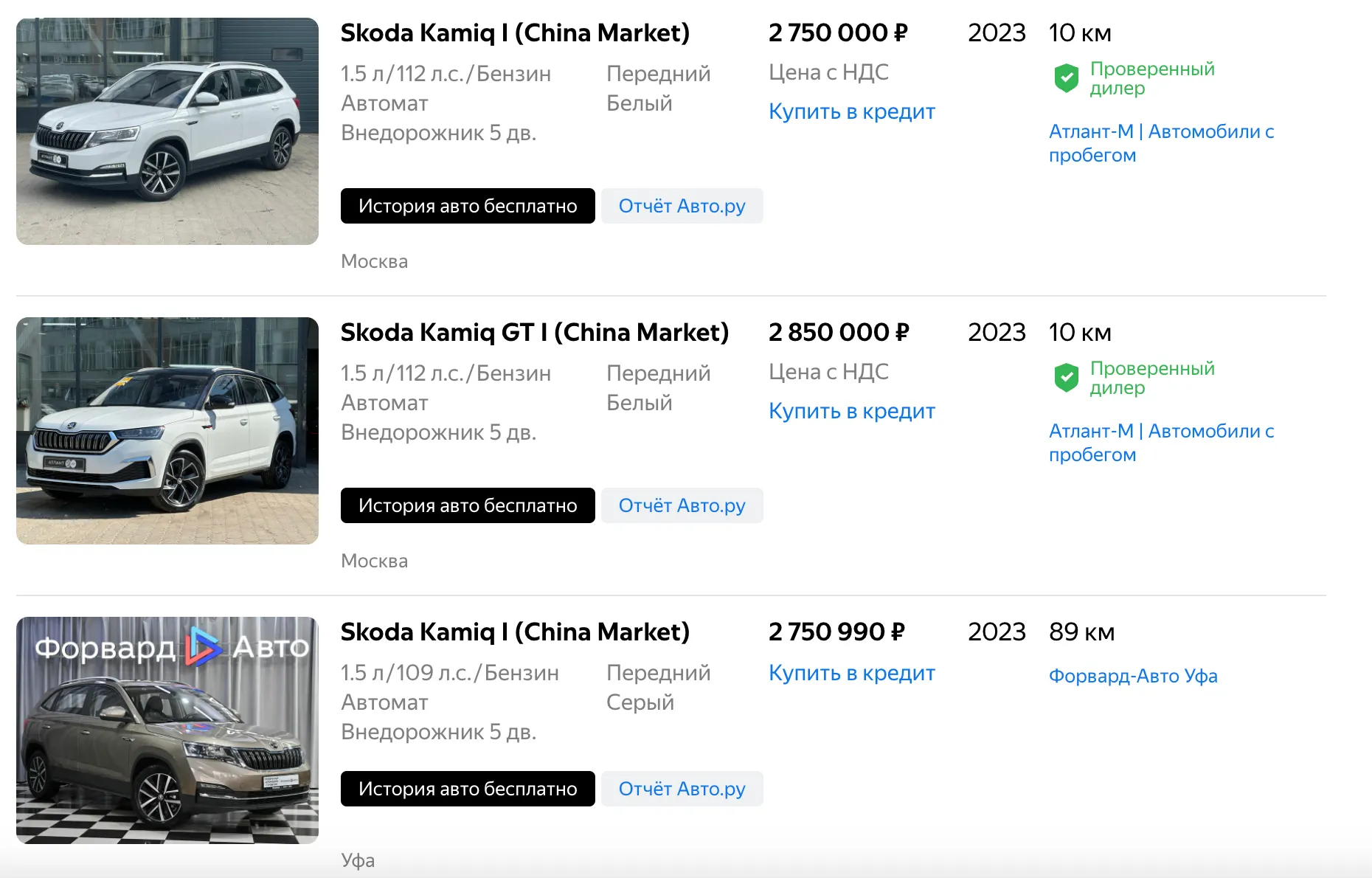This screenshot has height=878, width=1372.
Task: Open the Форвард Авто gray Kamiq photo
Action: coord(167,730)
